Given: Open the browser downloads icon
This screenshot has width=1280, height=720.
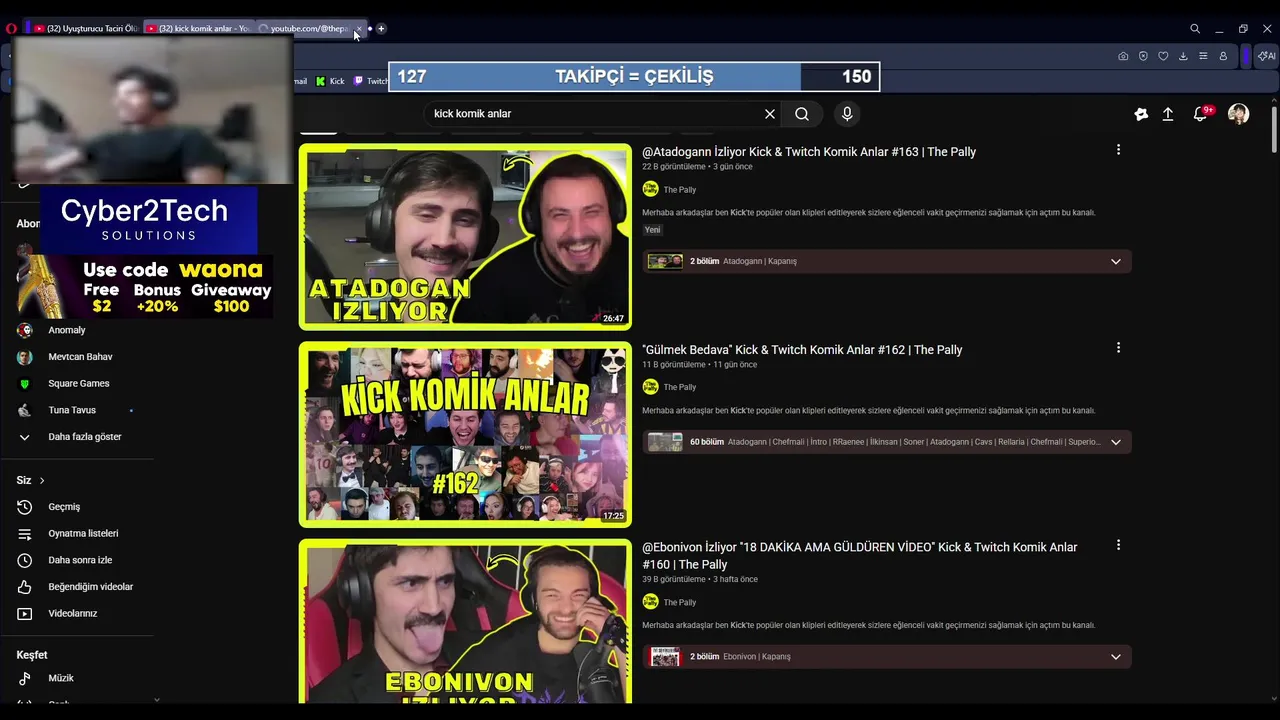Looking at the screenshot, I should point(1183,56).
